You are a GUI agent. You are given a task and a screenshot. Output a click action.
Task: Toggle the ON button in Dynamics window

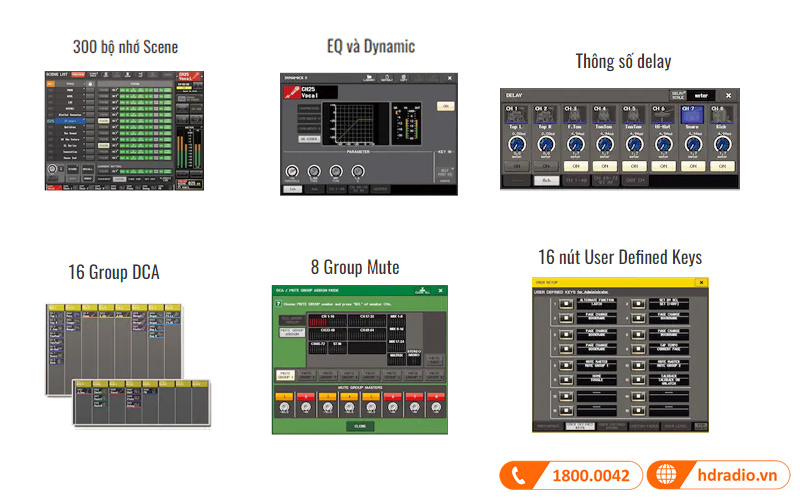click(x=445, y=106)
